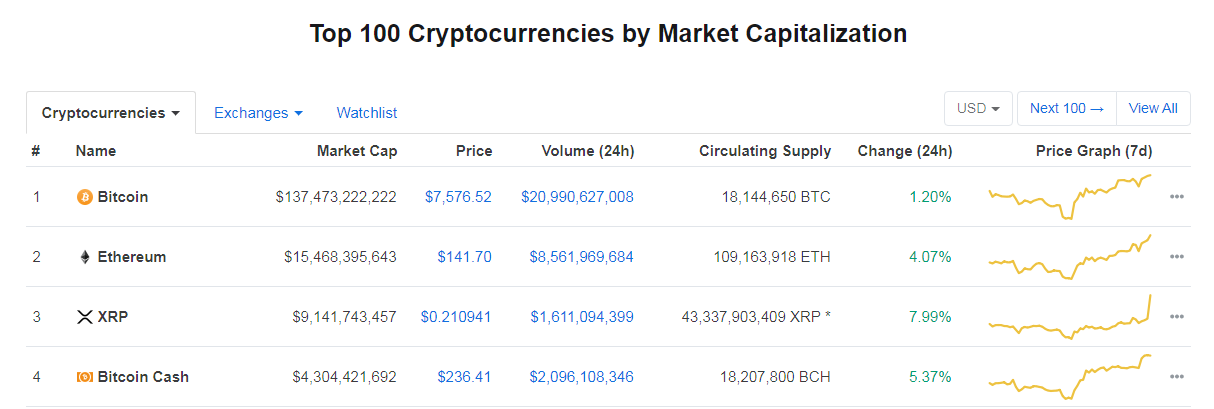Click the XRP logo icon
This screenshot has width=1214, height=409.
click(85, 317)
